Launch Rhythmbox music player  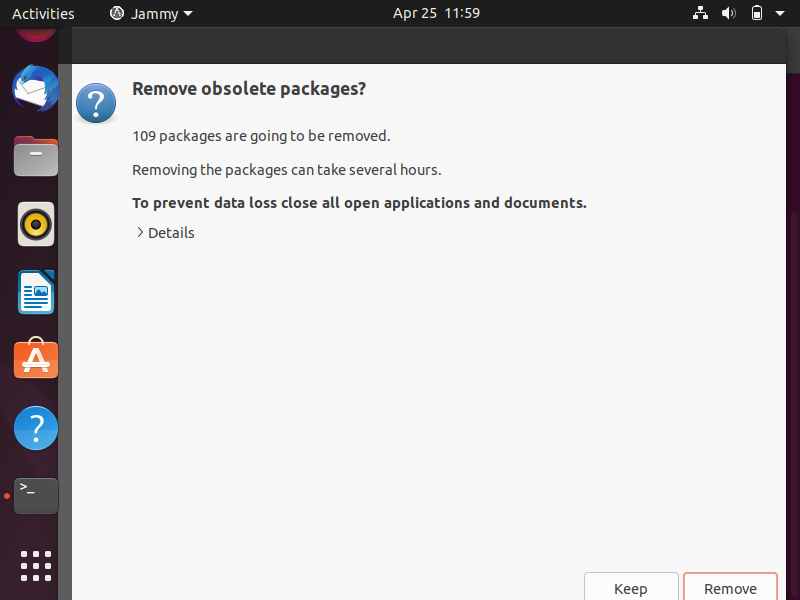pyautogui.click(x=36, y=224)
